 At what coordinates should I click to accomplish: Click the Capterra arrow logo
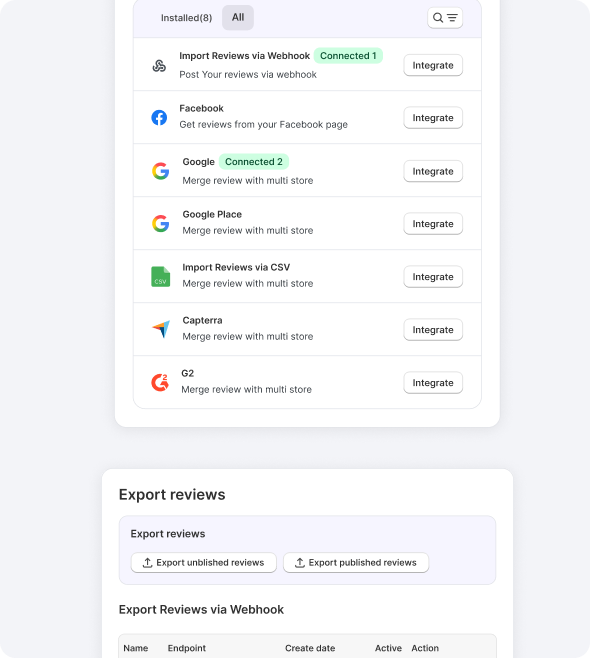click(161, 329)
